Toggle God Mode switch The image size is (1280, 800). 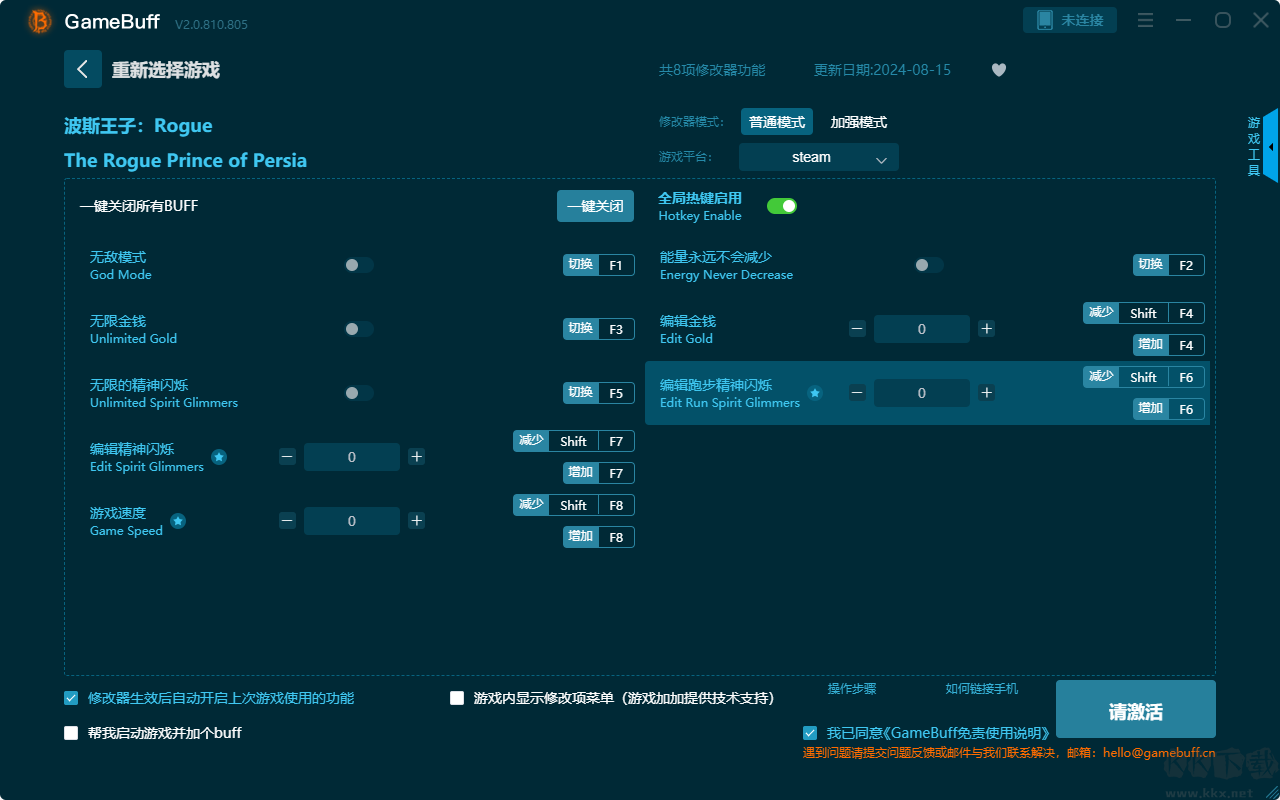click(359, 265)
